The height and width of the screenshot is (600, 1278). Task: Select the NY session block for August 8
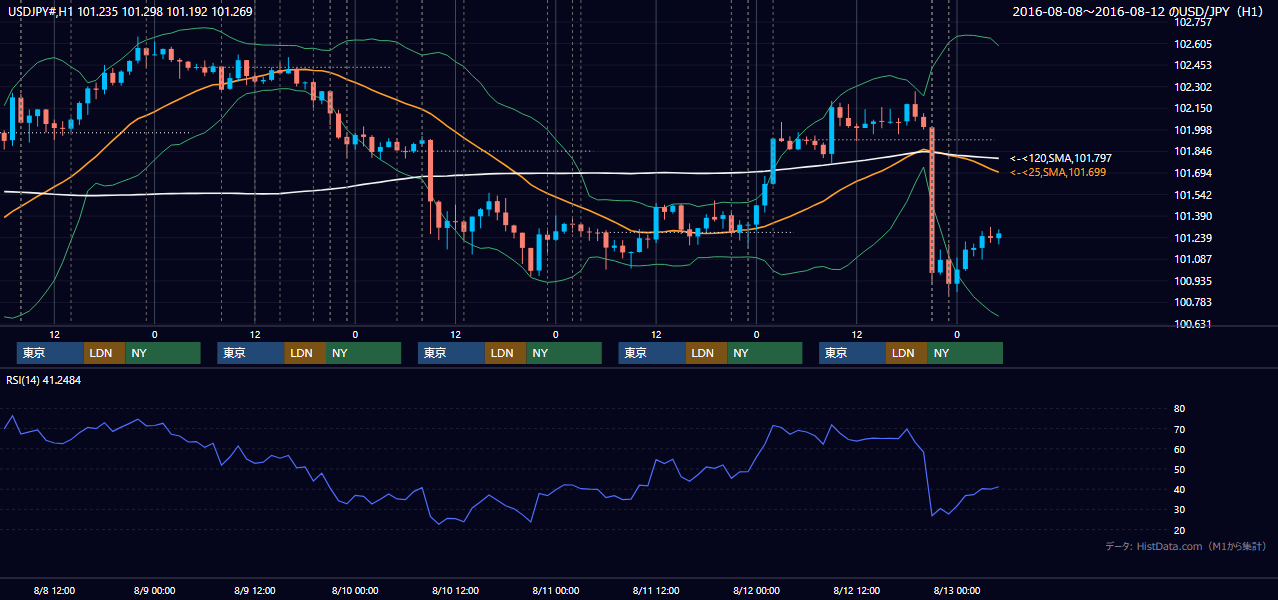coord(163,353)
